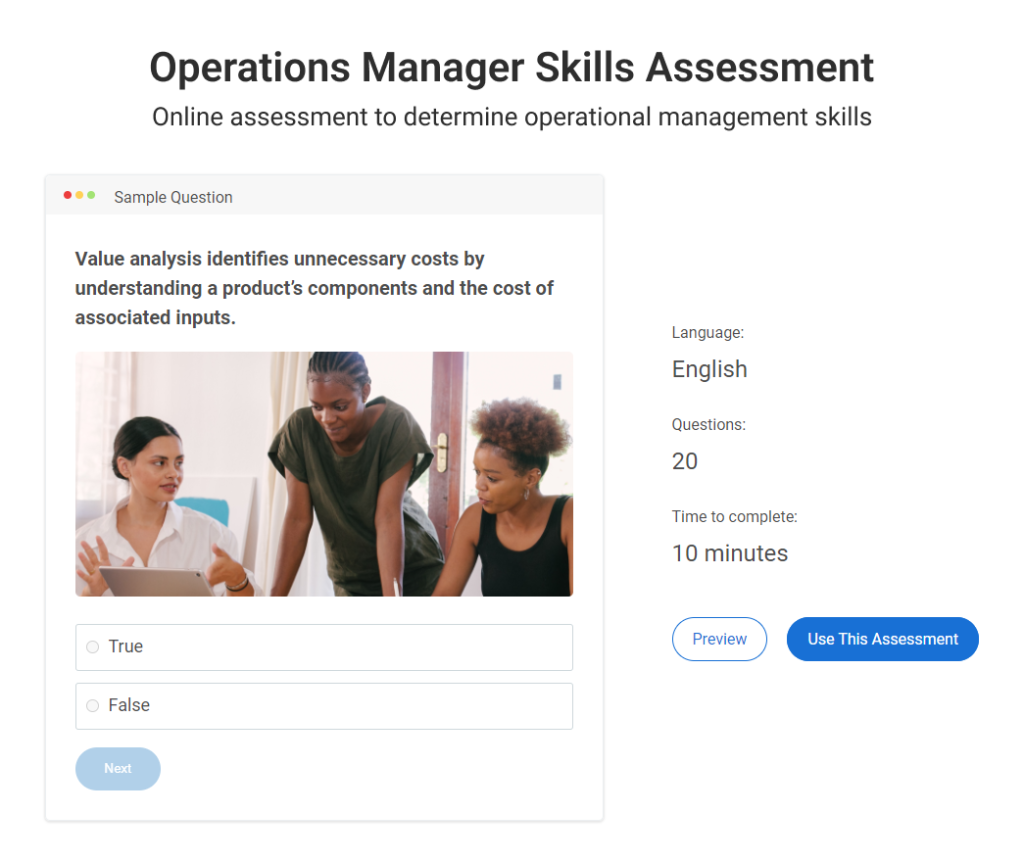
Task: Click the Questions: label
Action: 708,424
